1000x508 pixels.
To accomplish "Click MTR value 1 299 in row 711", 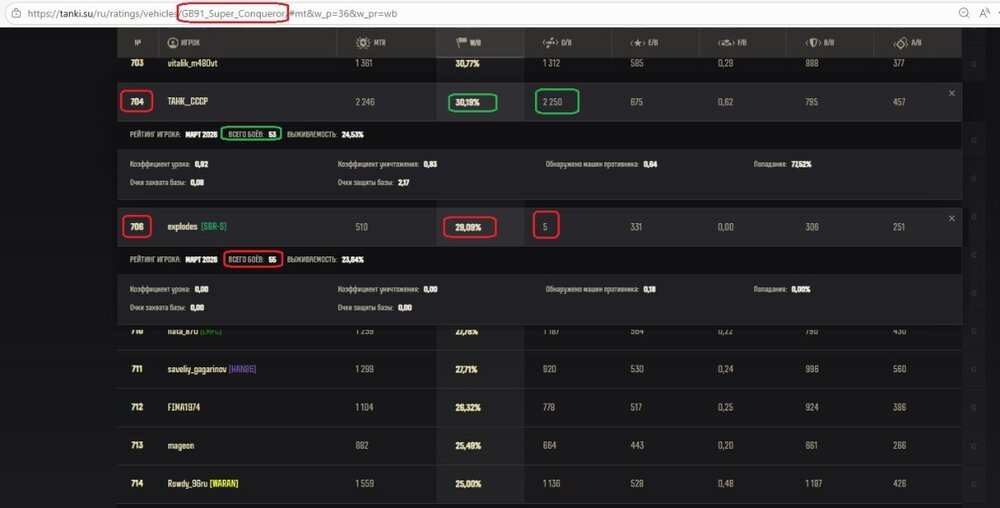I will 364,369.
